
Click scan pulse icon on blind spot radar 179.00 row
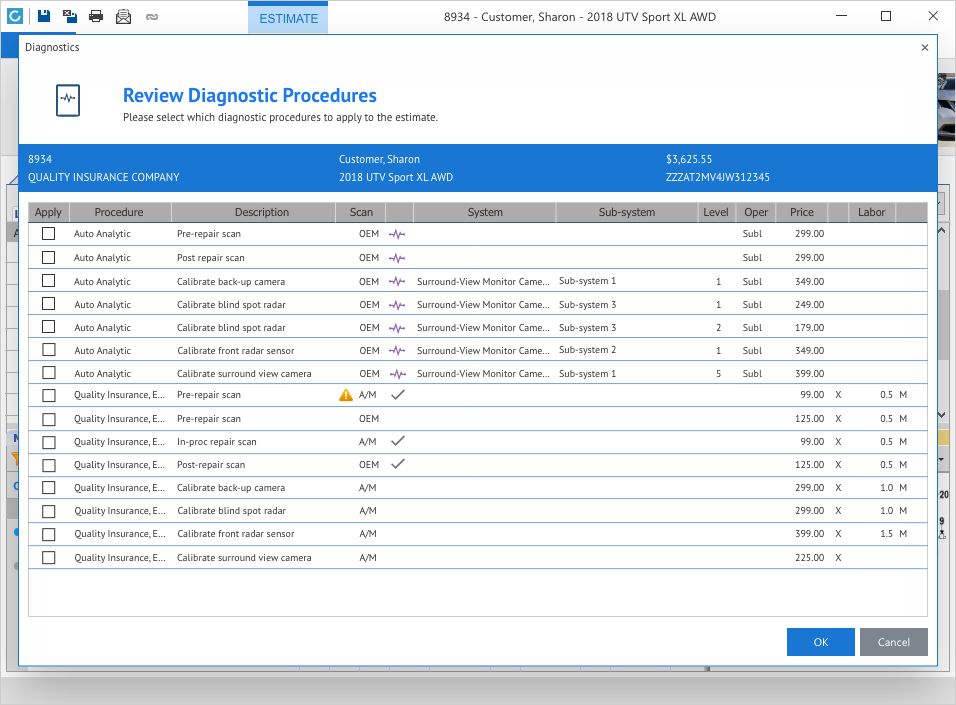[x=398, y=328]
